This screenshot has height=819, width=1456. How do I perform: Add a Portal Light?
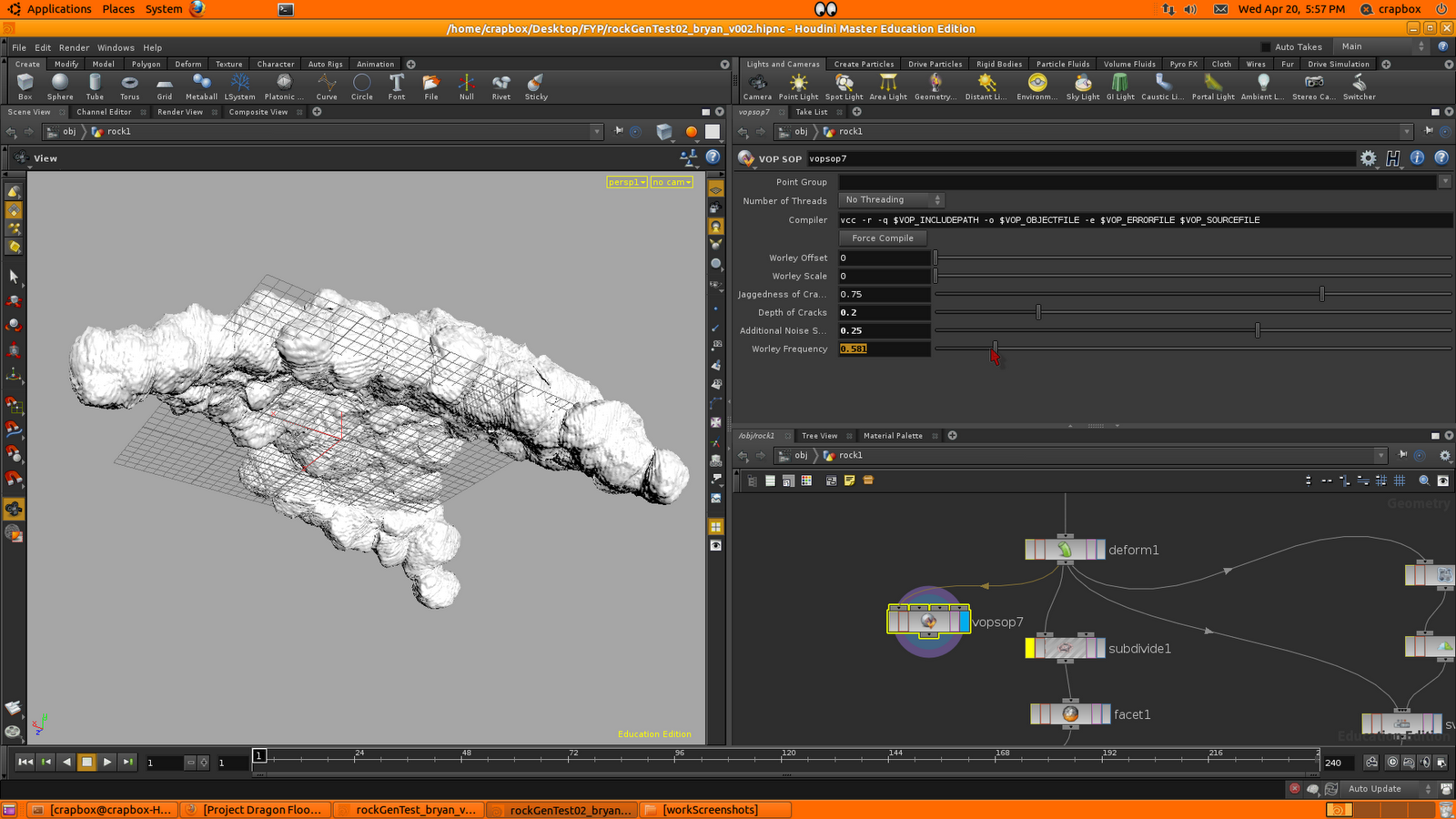1214,86
